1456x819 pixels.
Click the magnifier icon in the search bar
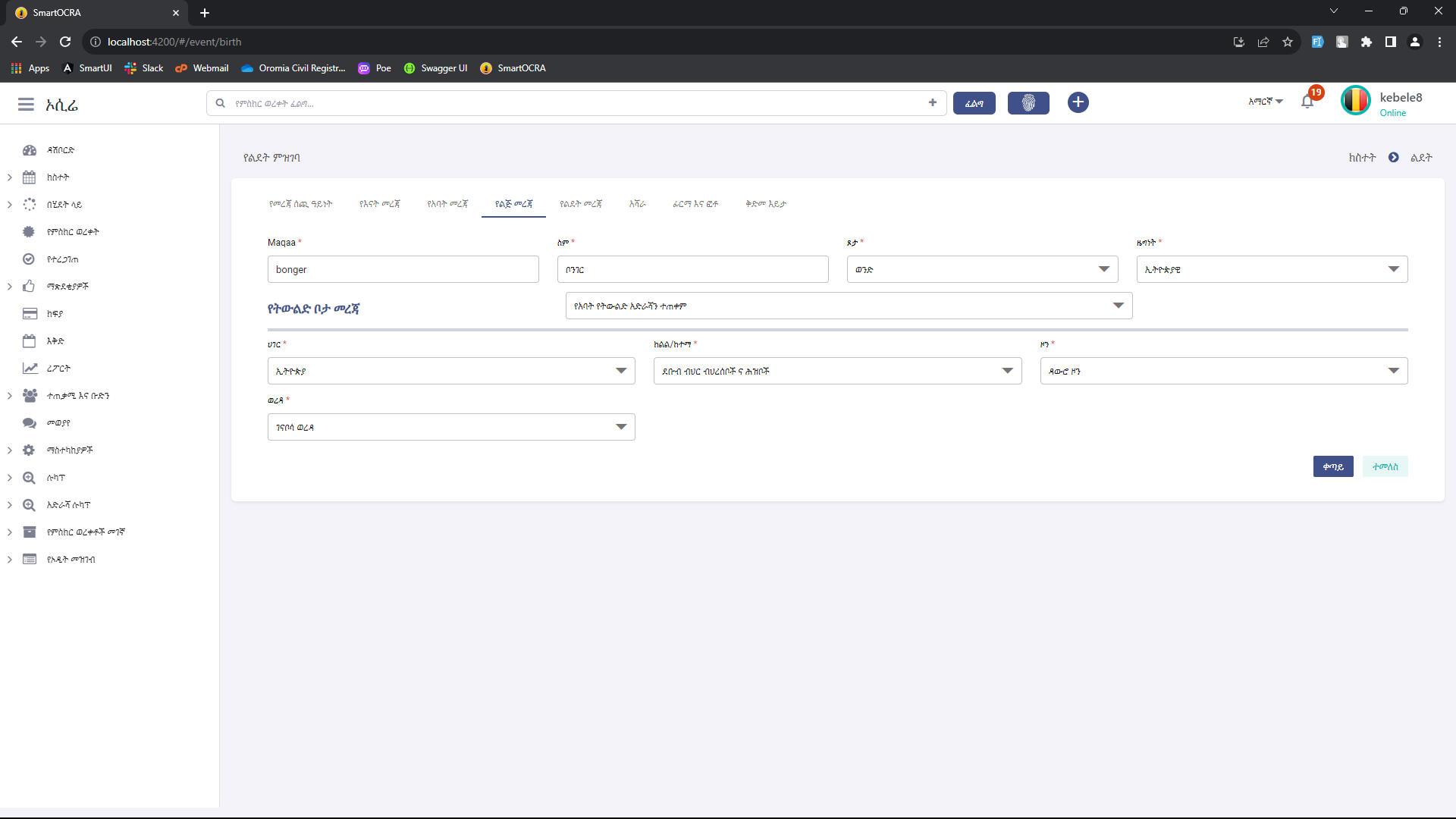(221, 103)
